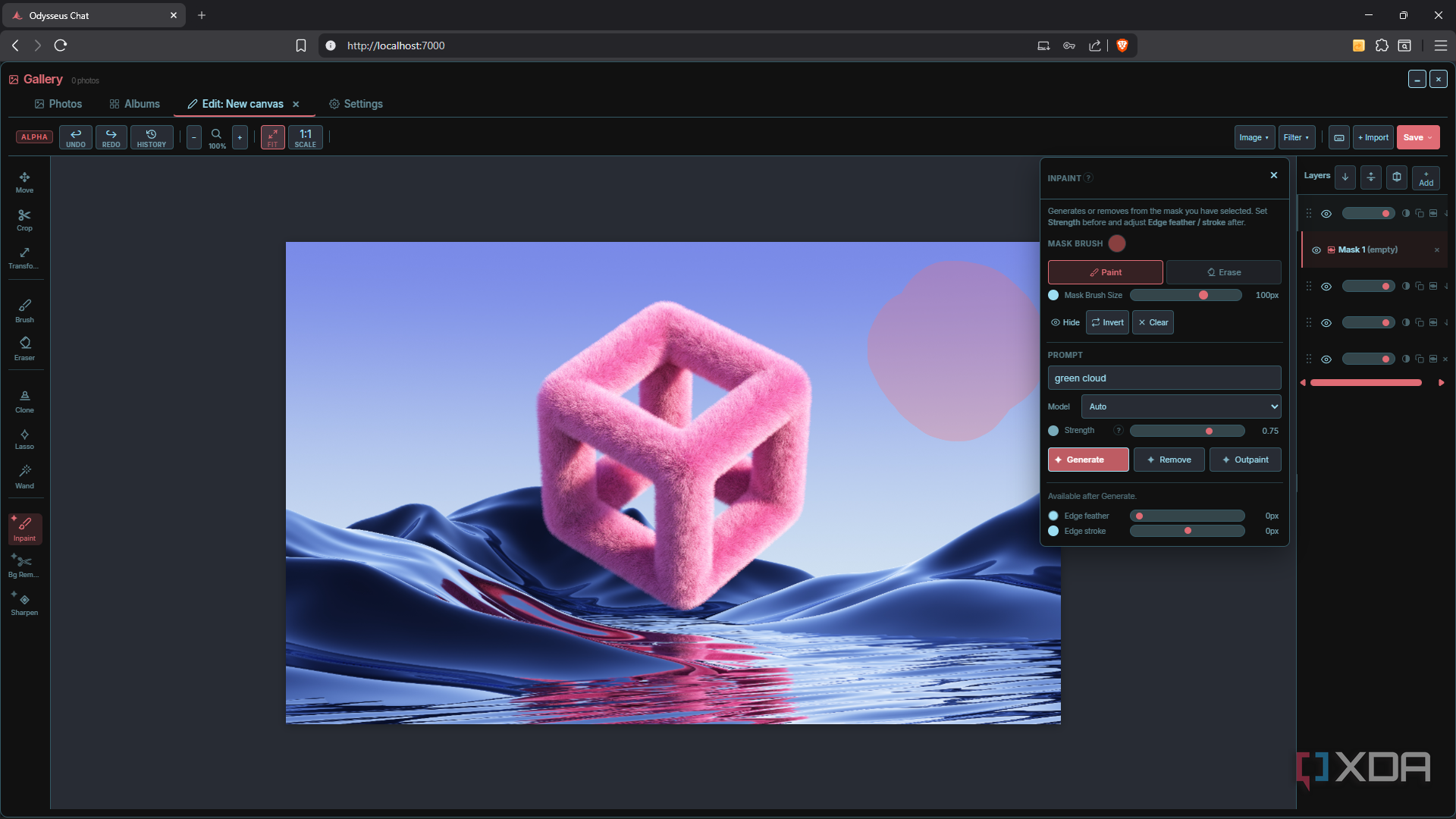Click the Undo toolbar button
Viewport: 1456px width, 819px height.
[76, 137]
